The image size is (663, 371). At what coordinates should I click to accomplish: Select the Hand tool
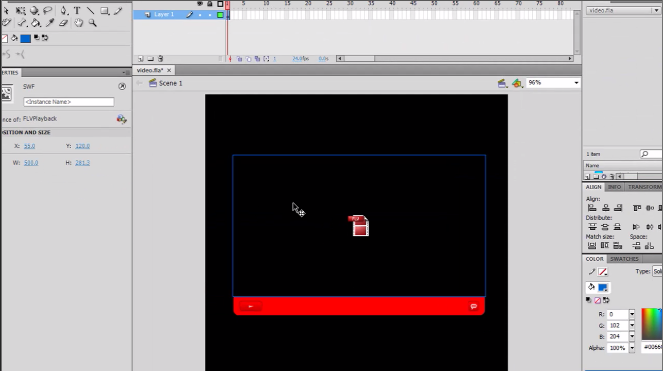(79, 23)
